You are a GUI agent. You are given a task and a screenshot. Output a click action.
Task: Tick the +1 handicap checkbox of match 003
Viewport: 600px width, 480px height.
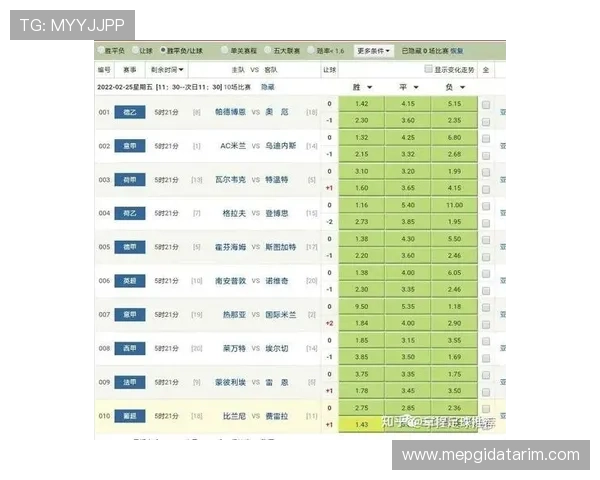486,189
